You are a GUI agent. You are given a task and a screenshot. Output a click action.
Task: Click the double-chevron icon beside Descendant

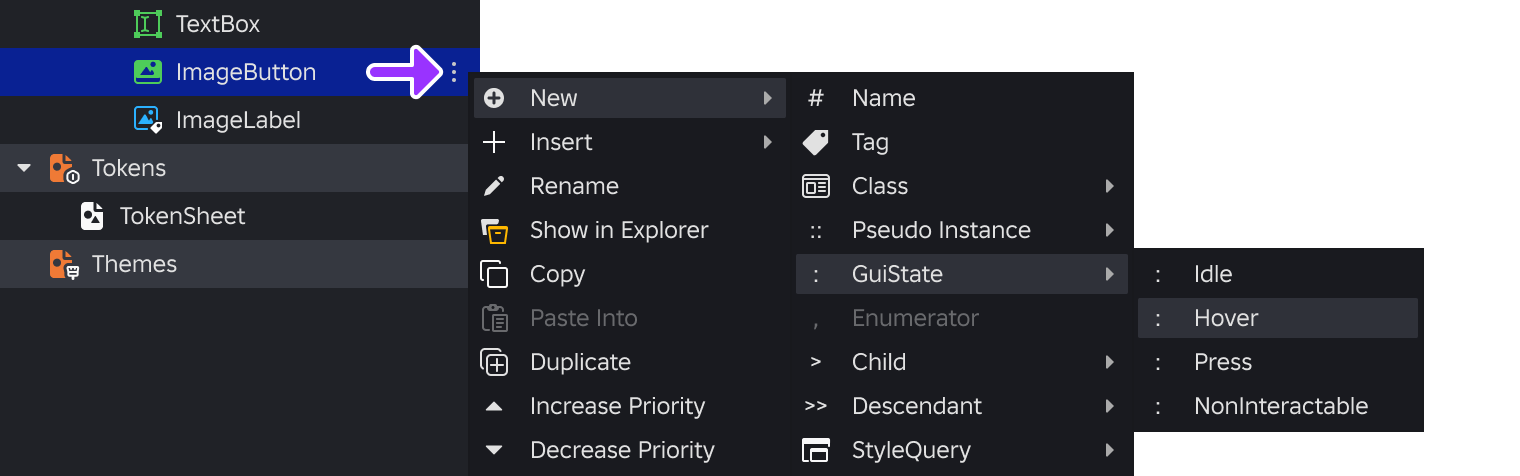[816, 406]
